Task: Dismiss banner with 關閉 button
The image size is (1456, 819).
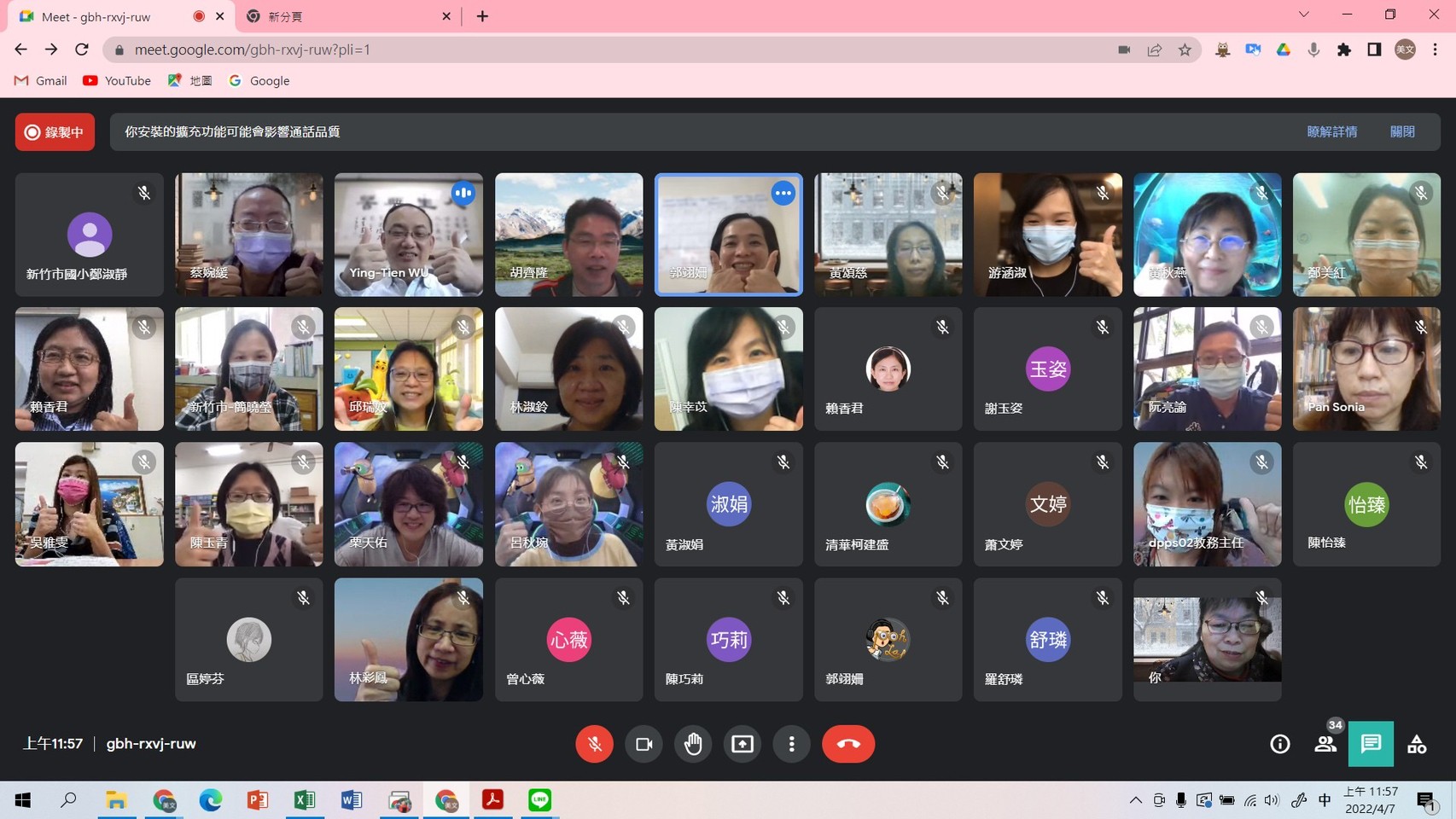Action: pos(1402,131)
